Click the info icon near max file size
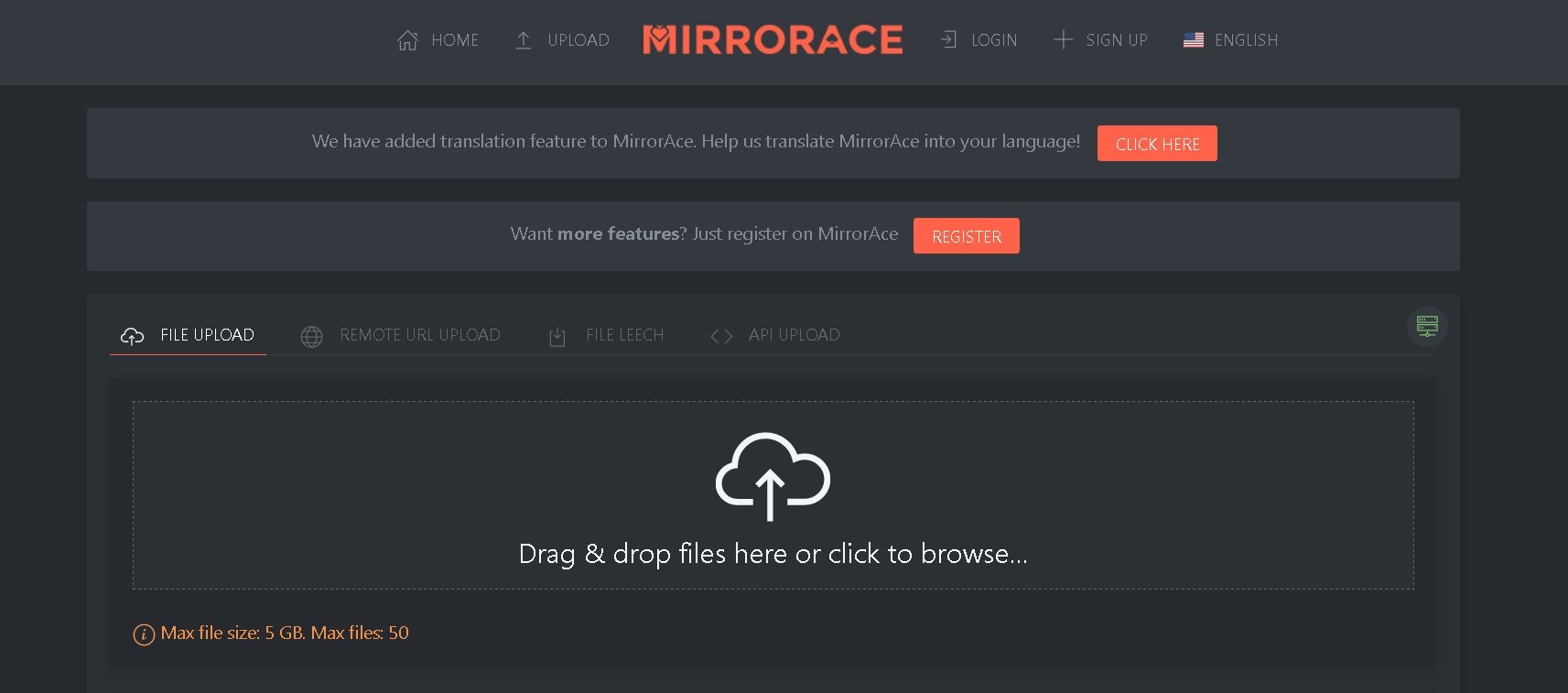 pyautogui.click(x=144, y=634)
